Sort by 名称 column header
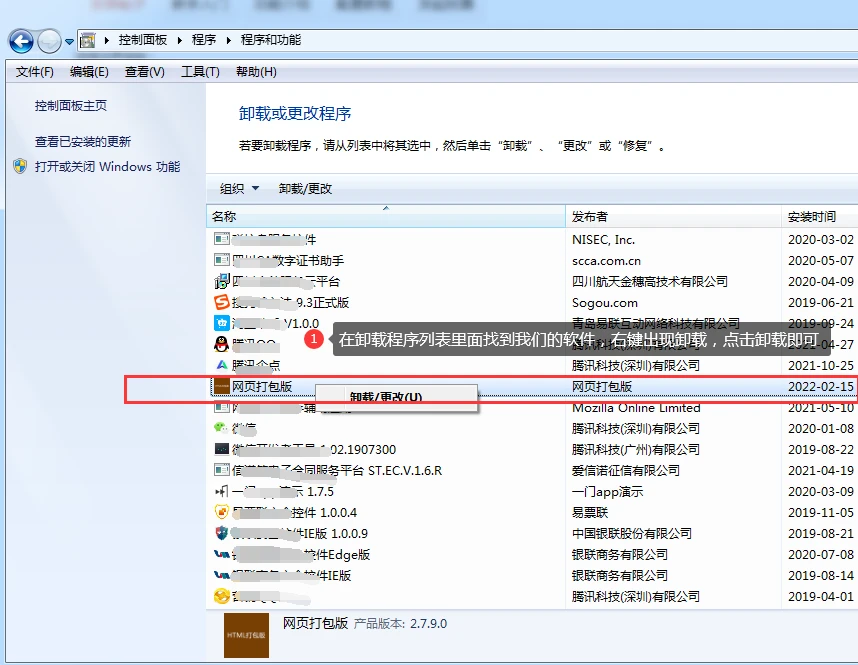 (x=386, y=217)
